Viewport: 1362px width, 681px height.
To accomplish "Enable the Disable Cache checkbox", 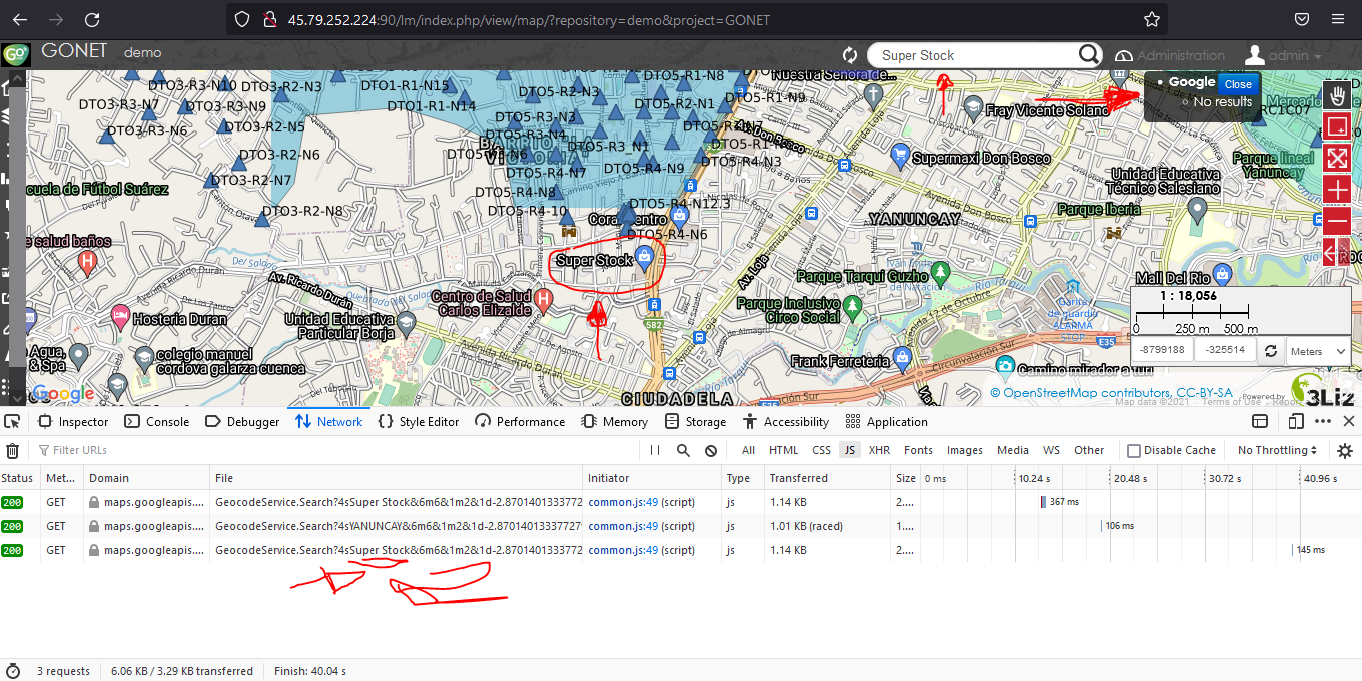I will [x=1135, y=450].
